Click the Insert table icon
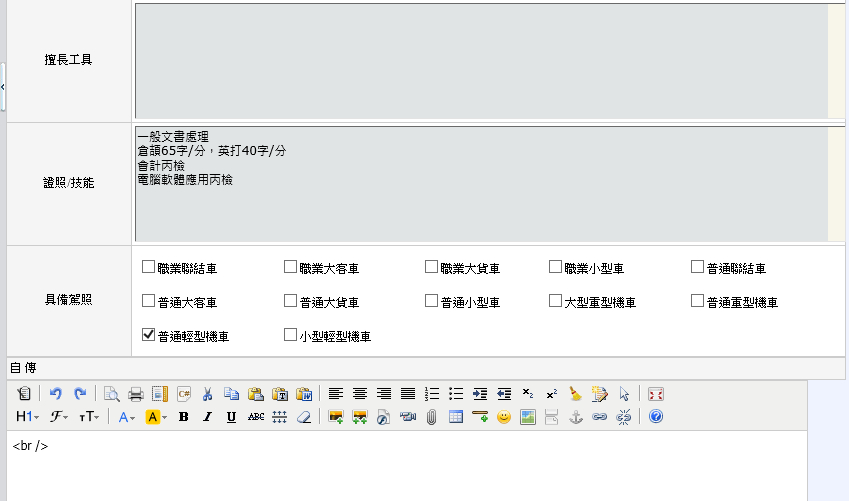This screenshot has height=501, width=849. [x=456, y=417]
